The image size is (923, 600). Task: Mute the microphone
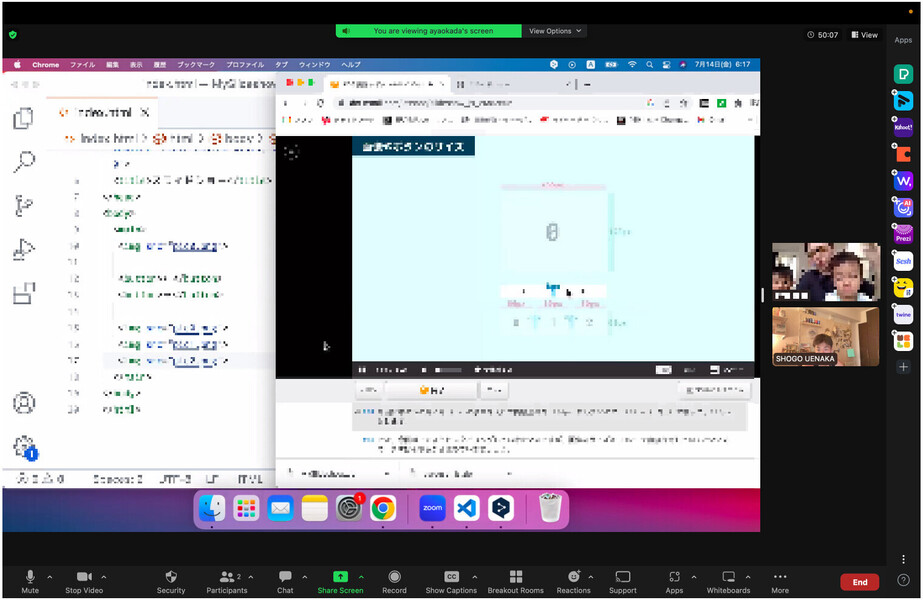coord(30,577)
